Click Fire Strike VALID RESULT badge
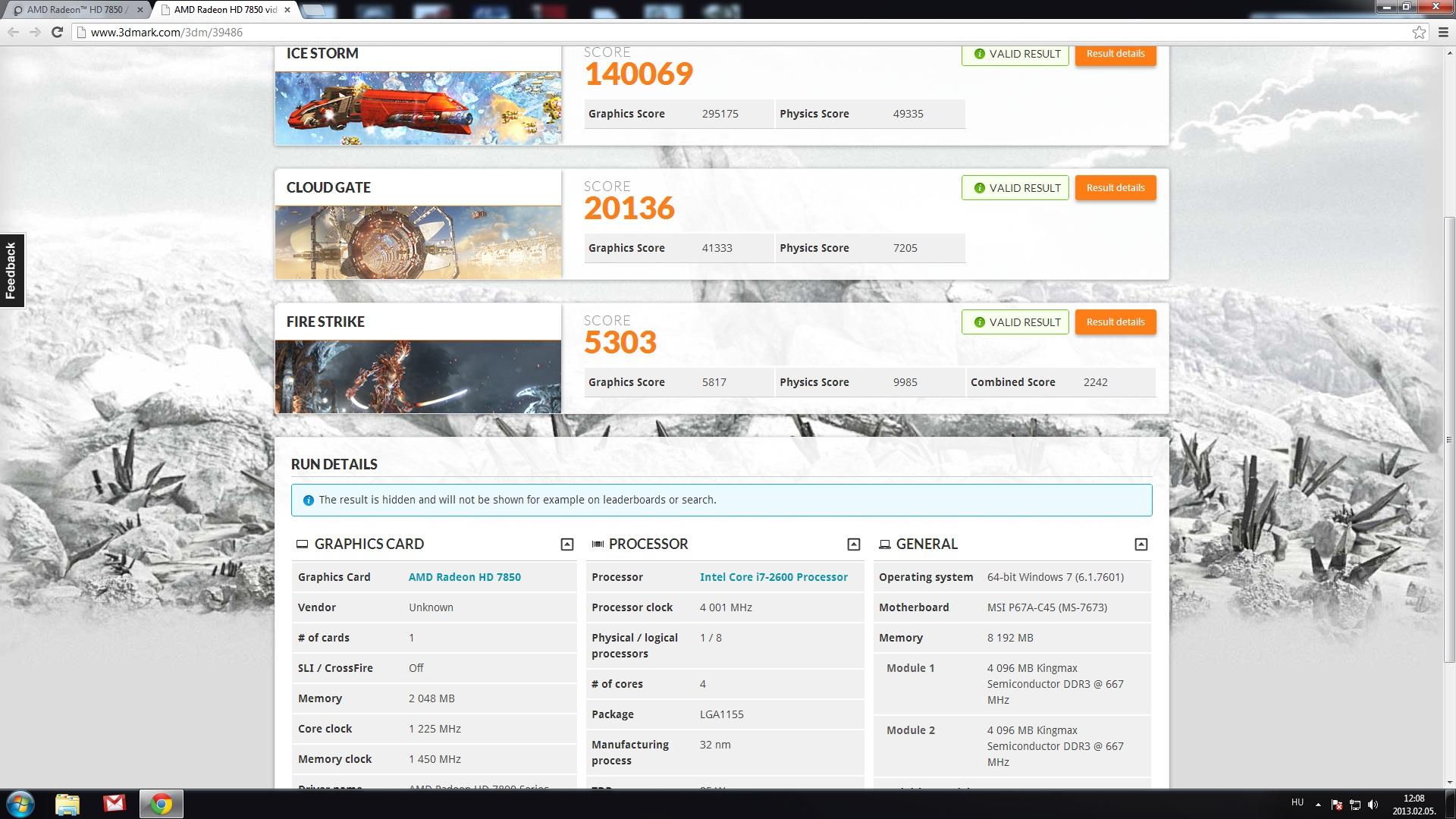The height and width of the screenshot is (819, 1456). point(1015,322)
